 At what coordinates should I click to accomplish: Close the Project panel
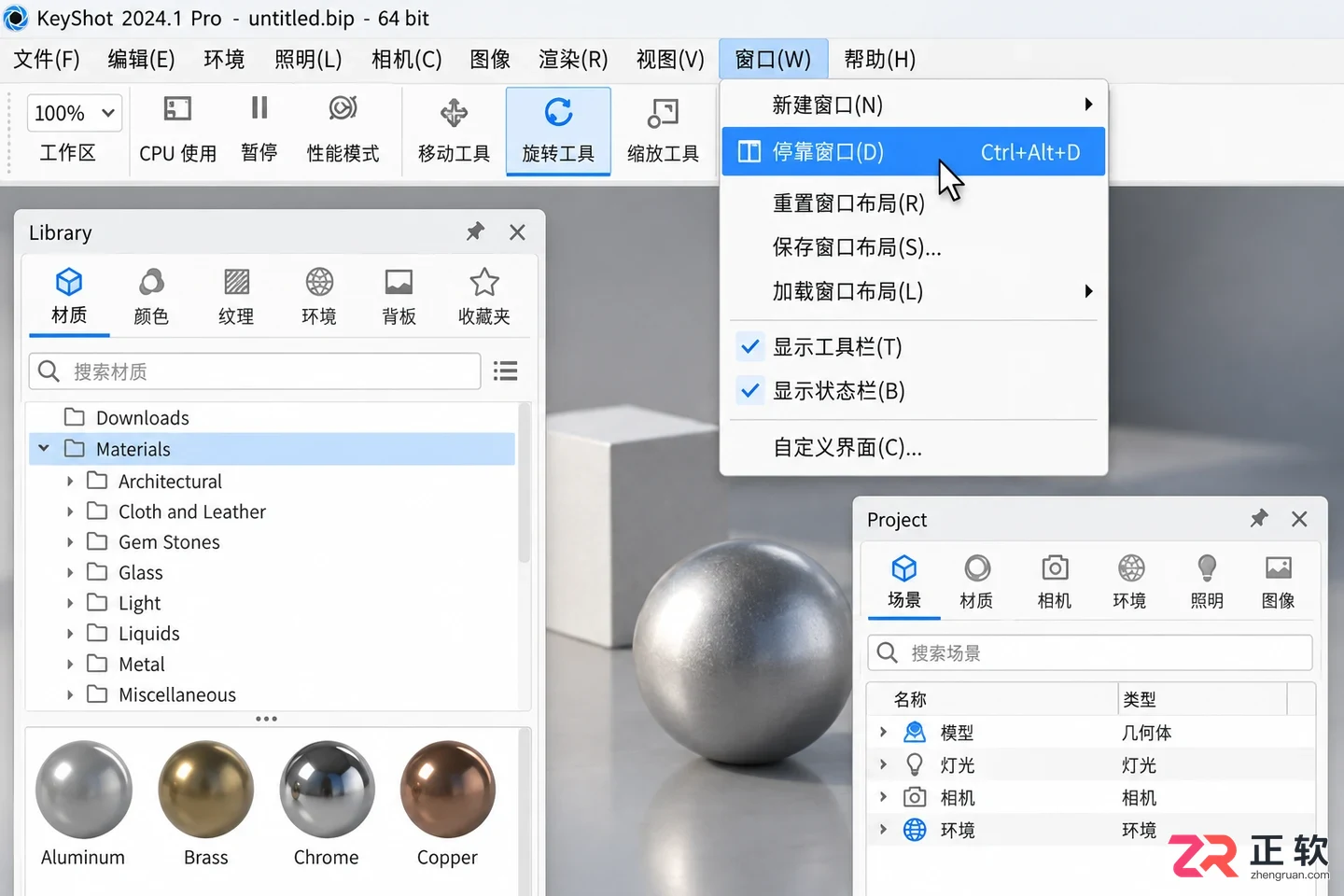(x=1299, y=518)
